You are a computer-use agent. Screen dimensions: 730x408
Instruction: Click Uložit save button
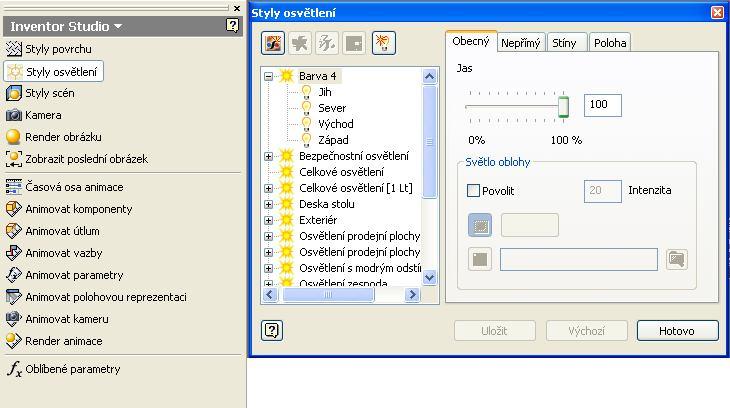click(494, 331)
